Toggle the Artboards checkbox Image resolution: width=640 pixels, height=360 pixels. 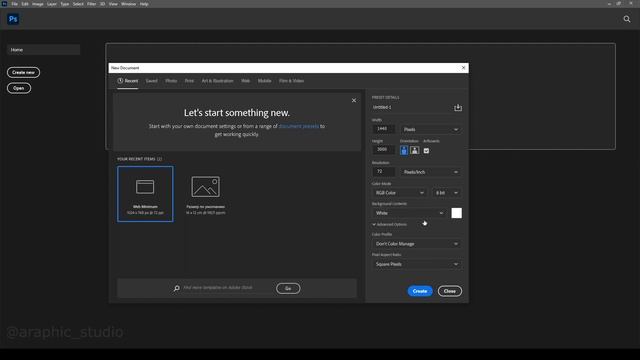tap(426, 151)
